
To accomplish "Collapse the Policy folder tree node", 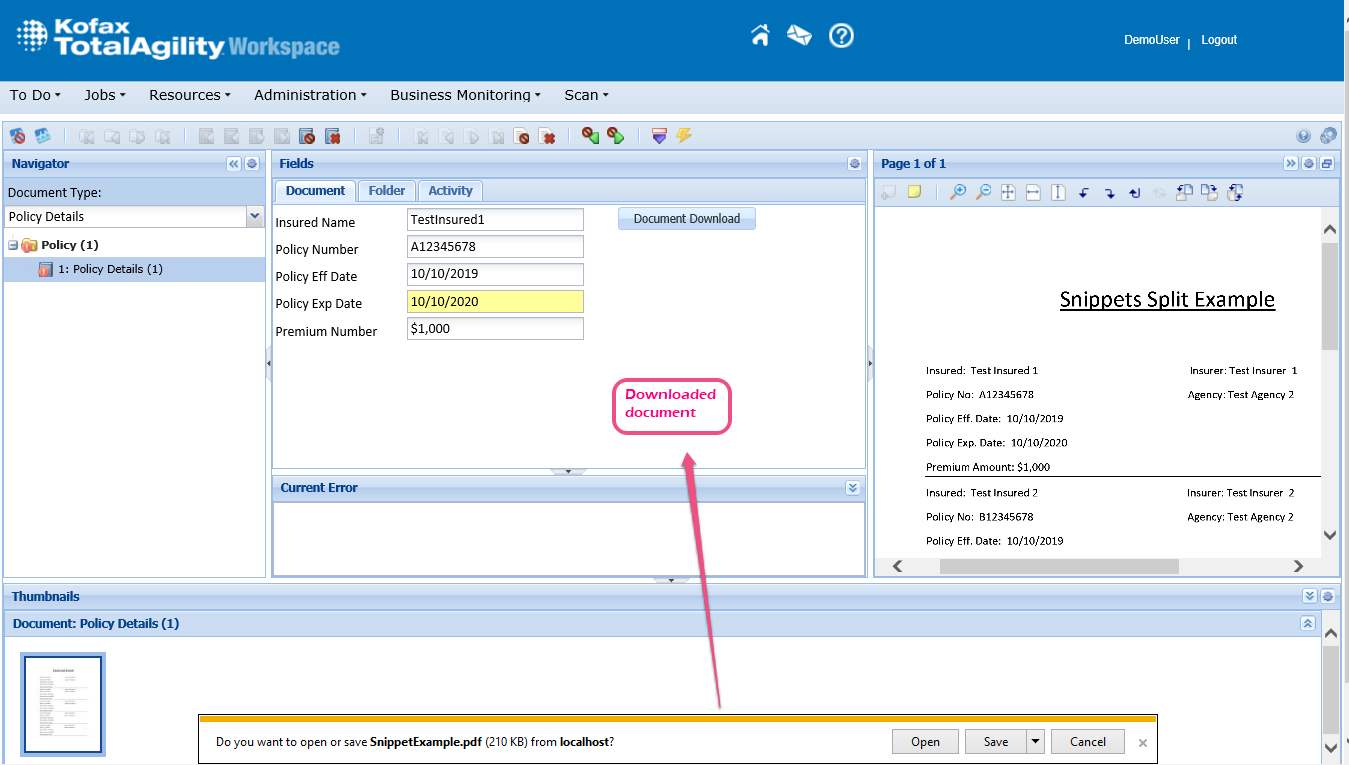I will click(13, 245).
